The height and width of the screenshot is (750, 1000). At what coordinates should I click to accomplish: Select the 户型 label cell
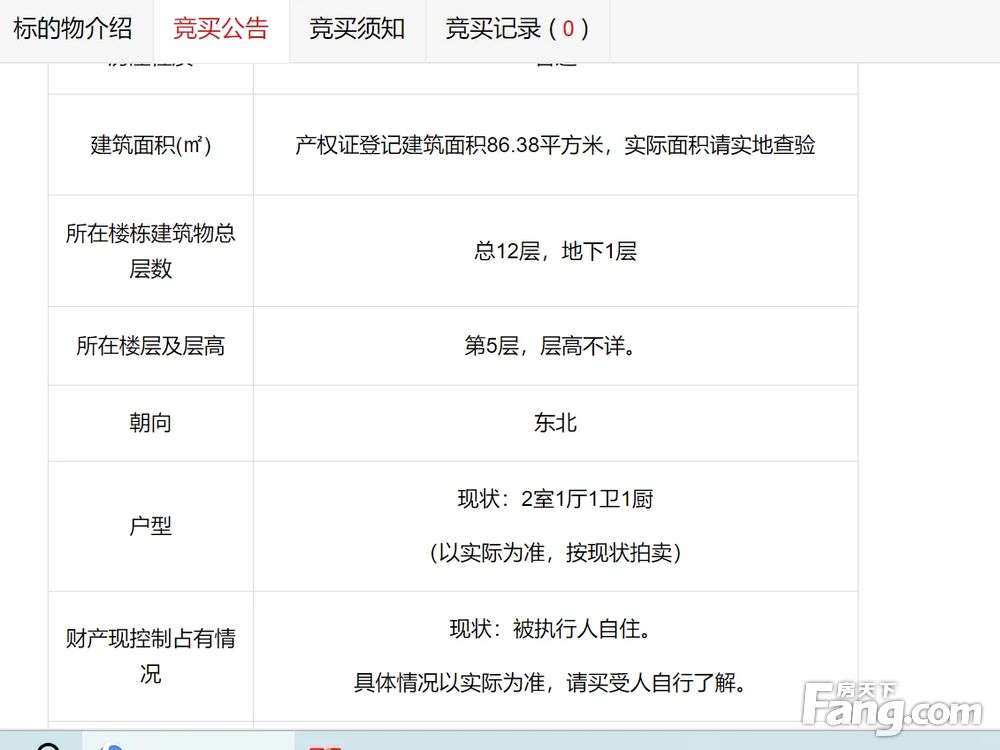151,526
